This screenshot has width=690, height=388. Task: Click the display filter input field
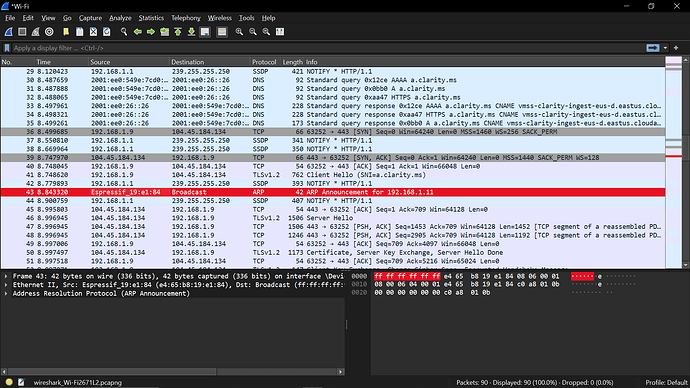tap(328, 48)
